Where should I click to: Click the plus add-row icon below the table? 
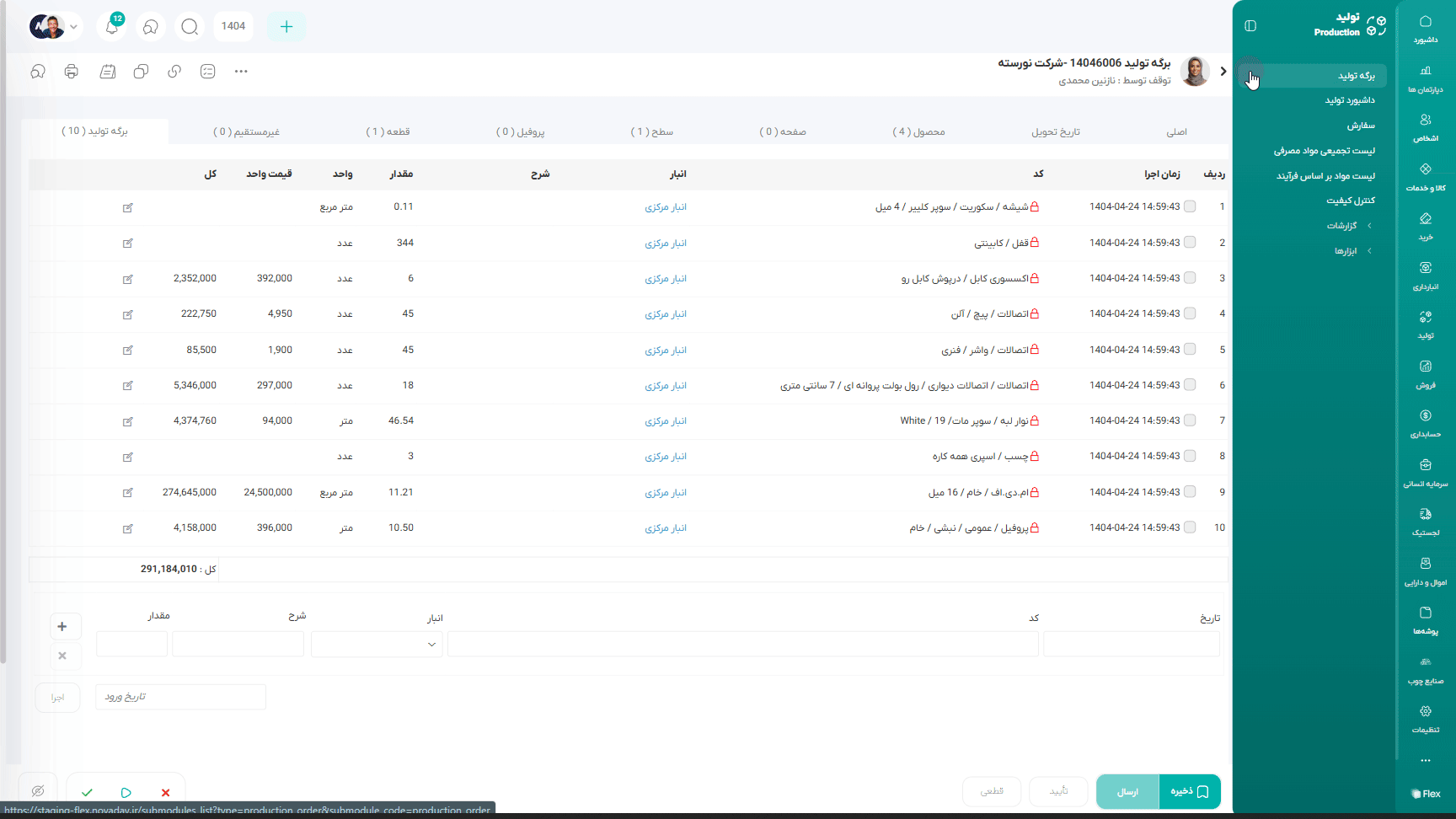(x=62, y=626)
